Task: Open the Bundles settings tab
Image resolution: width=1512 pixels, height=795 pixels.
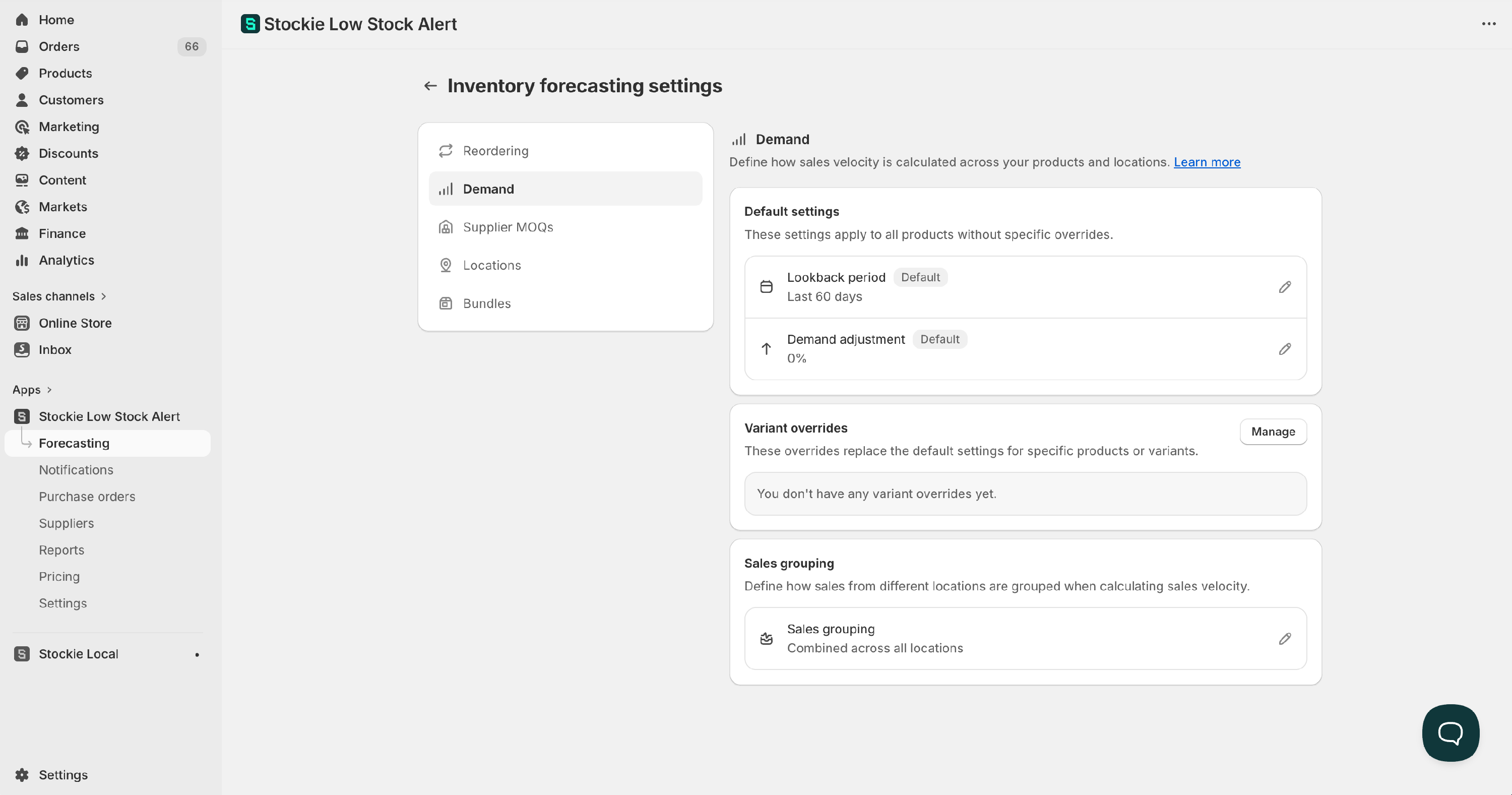Action: coord(486,303)
